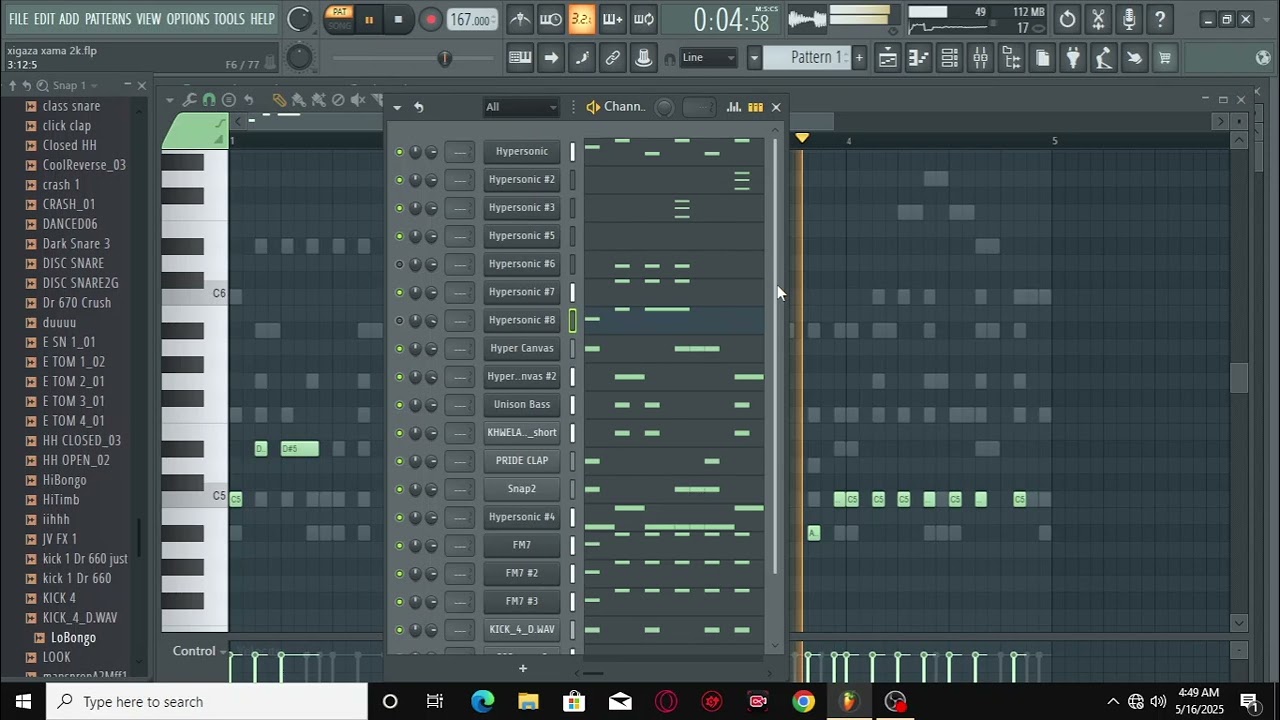Open the pattern selector arrow before Pattern 1

[754, 58]
